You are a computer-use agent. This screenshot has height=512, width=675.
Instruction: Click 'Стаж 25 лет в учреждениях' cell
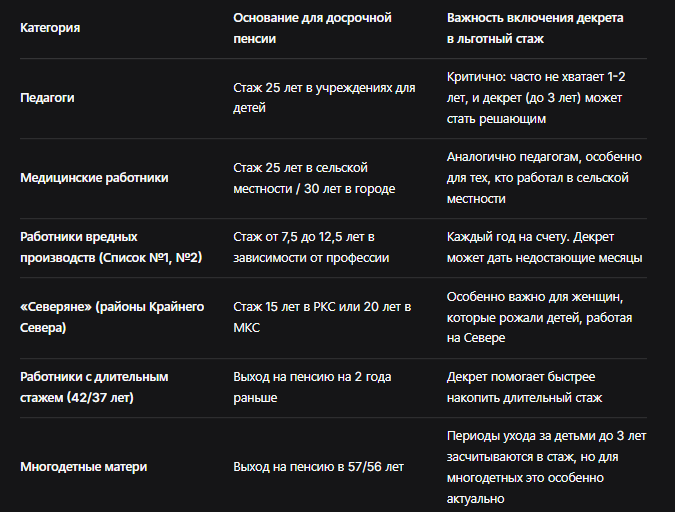325,98
